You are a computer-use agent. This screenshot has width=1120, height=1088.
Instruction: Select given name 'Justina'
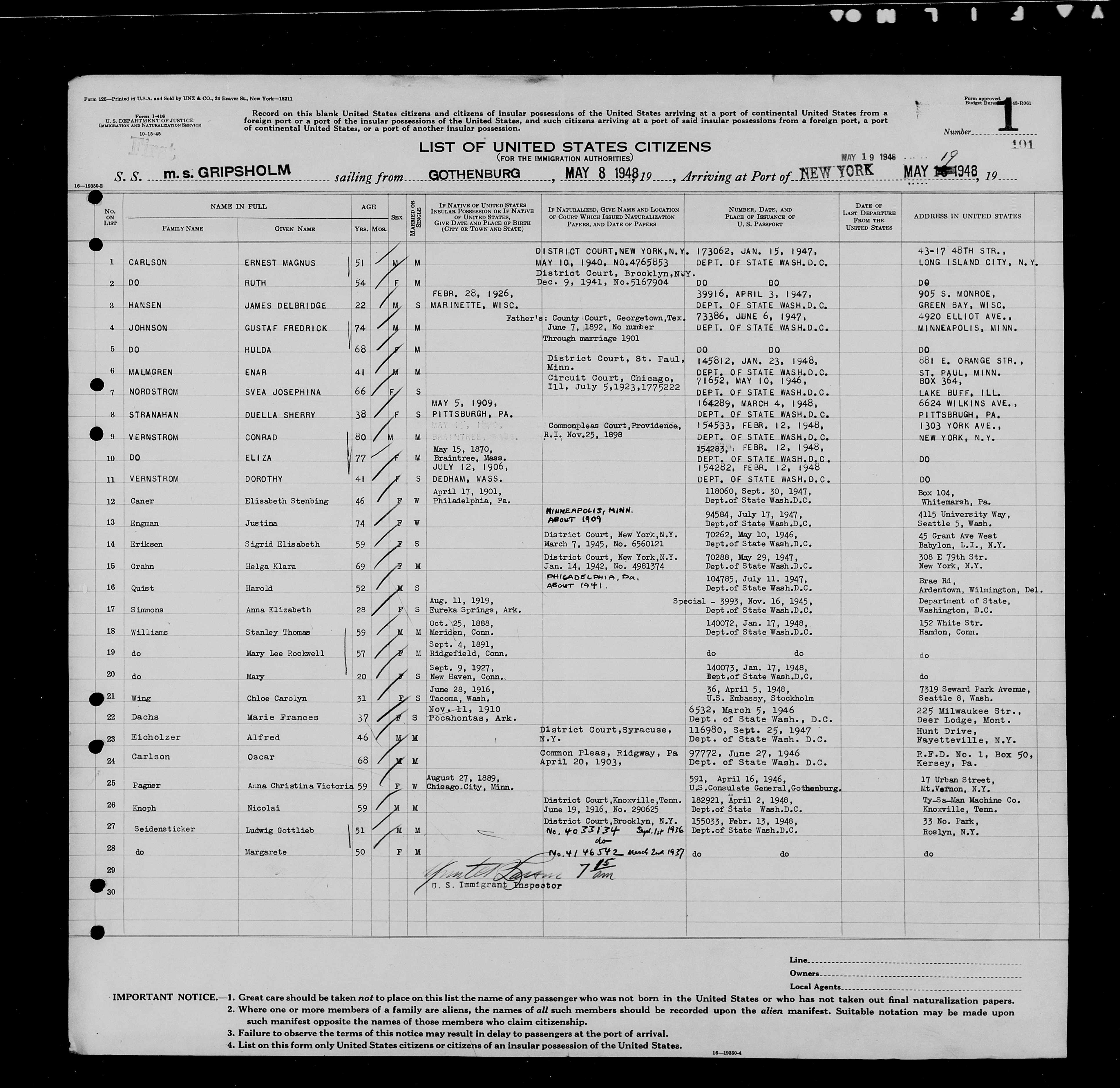click(x=261, y=523)
